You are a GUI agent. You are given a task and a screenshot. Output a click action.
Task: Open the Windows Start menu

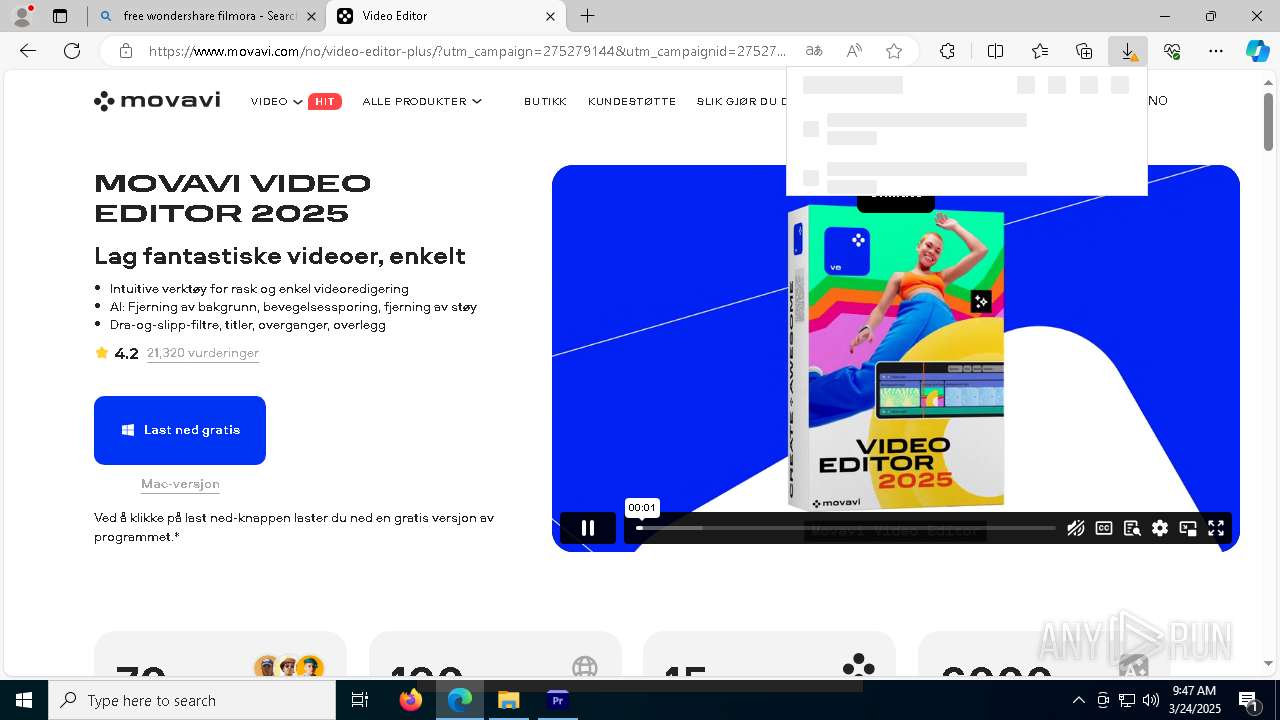tap(24, 700)
